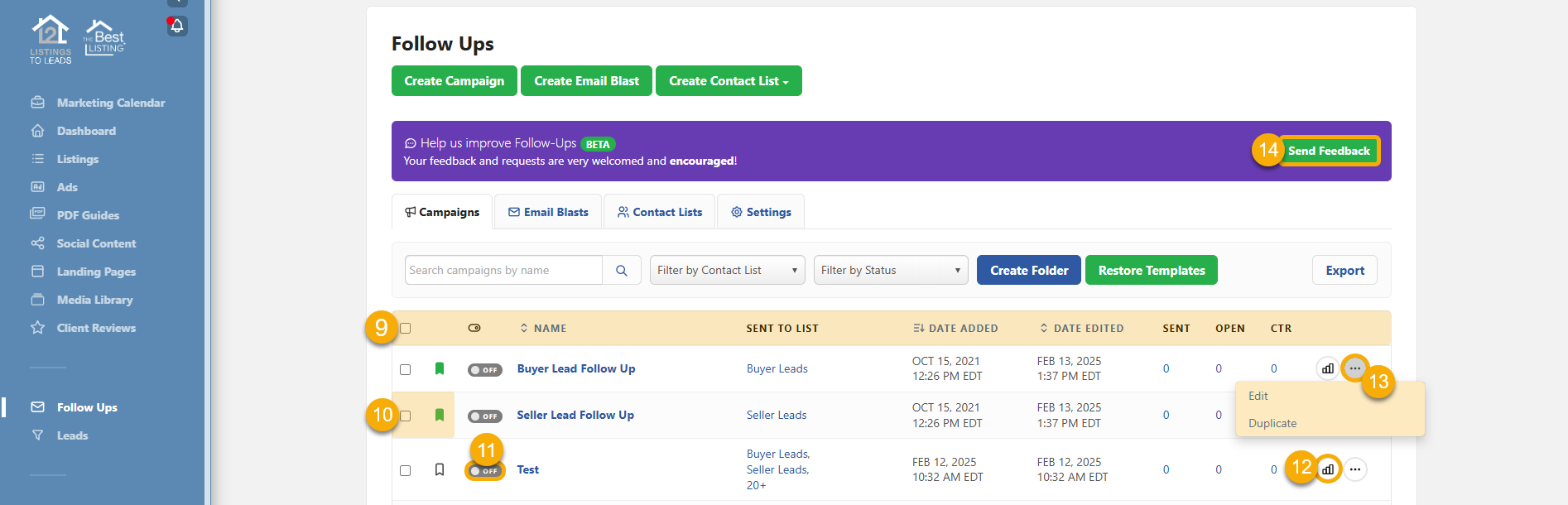Expand the Filter by Status dropdown
Image resolution: width=1568 pixels, height=505 pixels.
890,271
